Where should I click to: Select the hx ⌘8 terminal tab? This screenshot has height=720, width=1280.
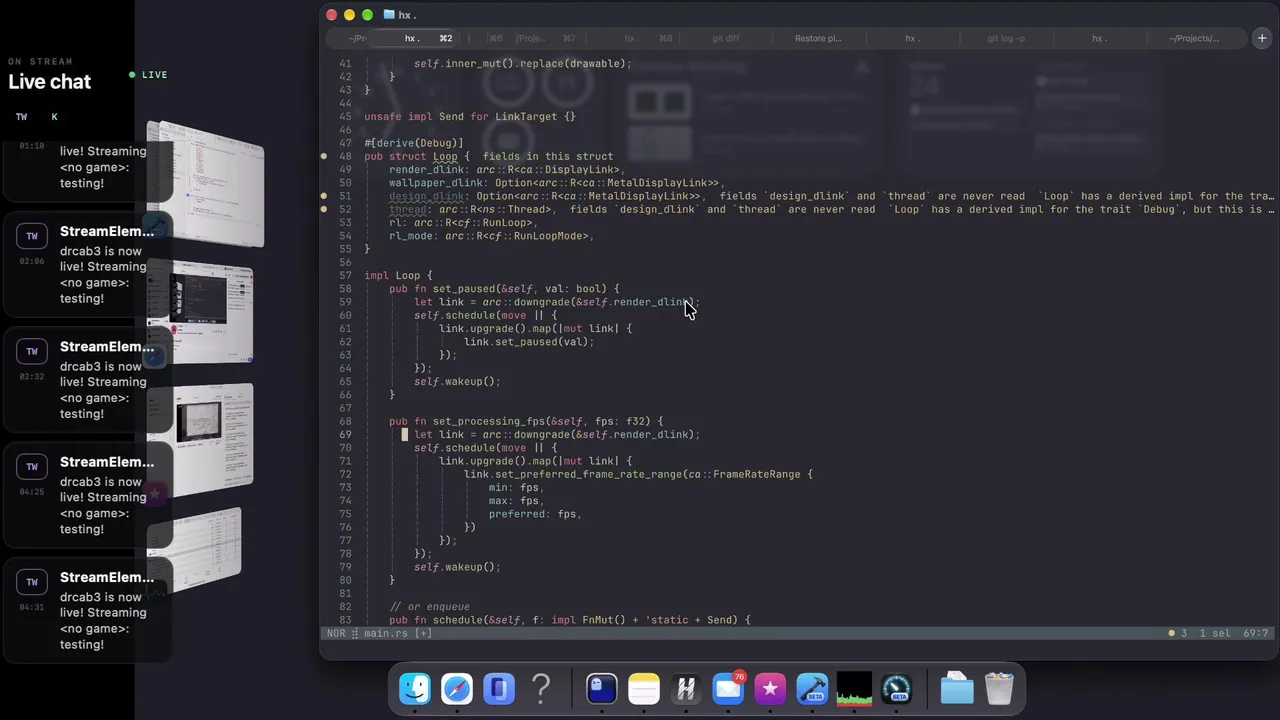pos(648,38)
